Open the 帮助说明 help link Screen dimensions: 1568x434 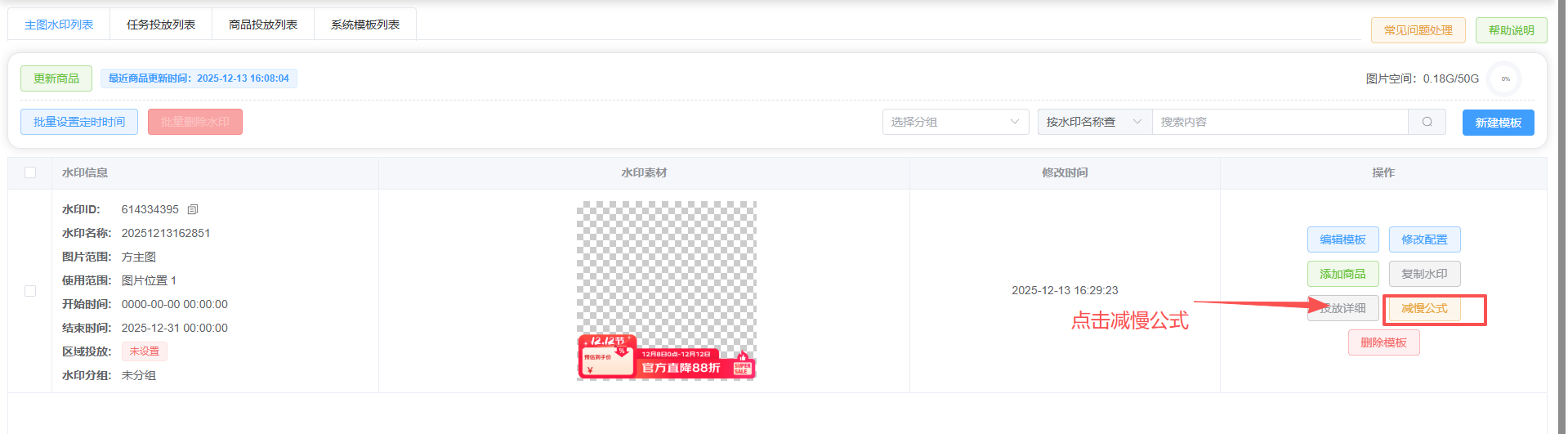tap(1511, 30)
